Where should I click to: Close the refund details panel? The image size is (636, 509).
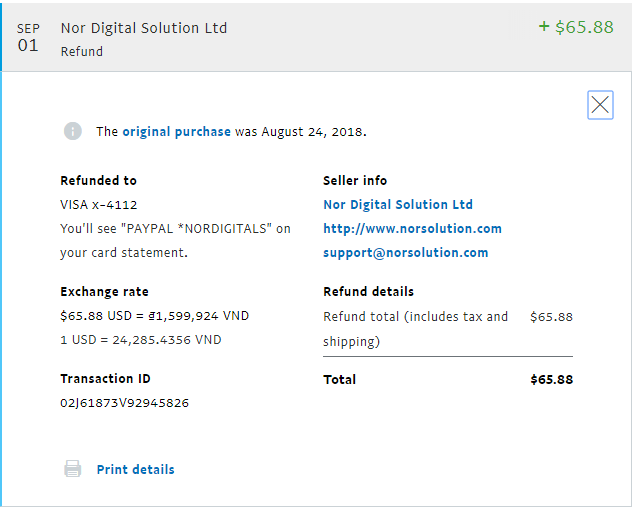point(600,104)
